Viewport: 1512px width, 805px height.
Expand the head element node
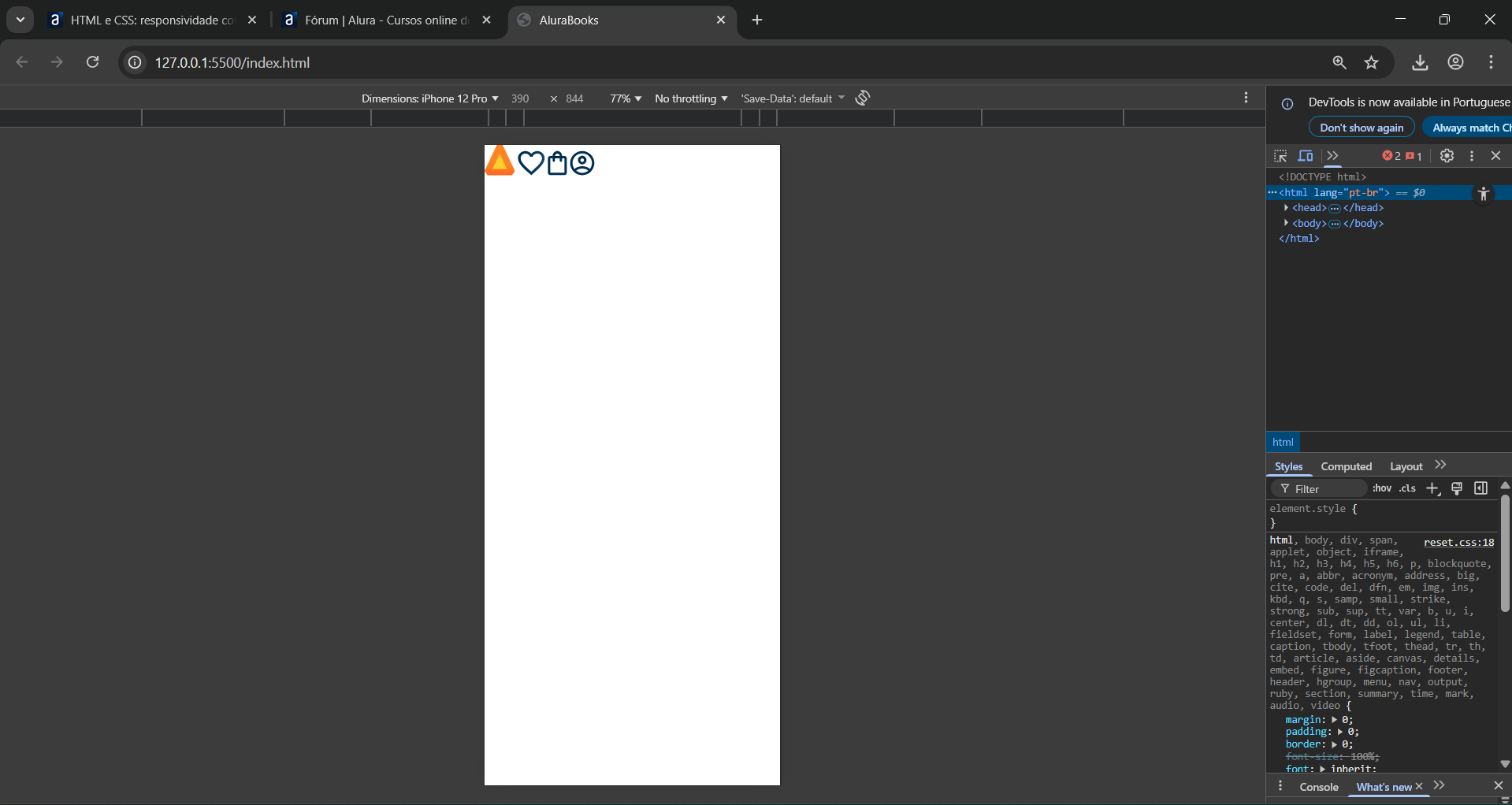click(x=1286, y=207)
